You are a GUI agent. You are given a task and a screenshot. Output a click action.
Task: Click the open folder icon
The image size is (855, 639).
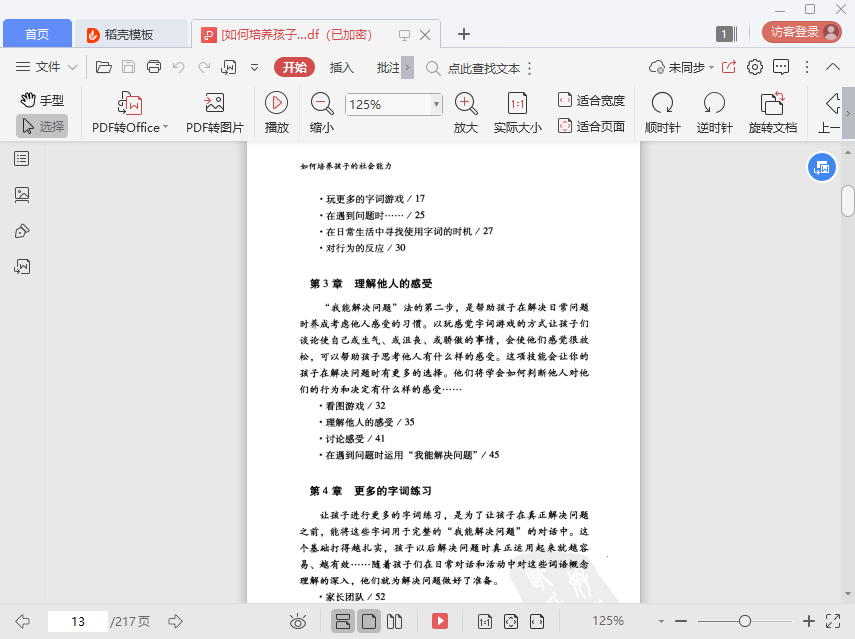104,67
